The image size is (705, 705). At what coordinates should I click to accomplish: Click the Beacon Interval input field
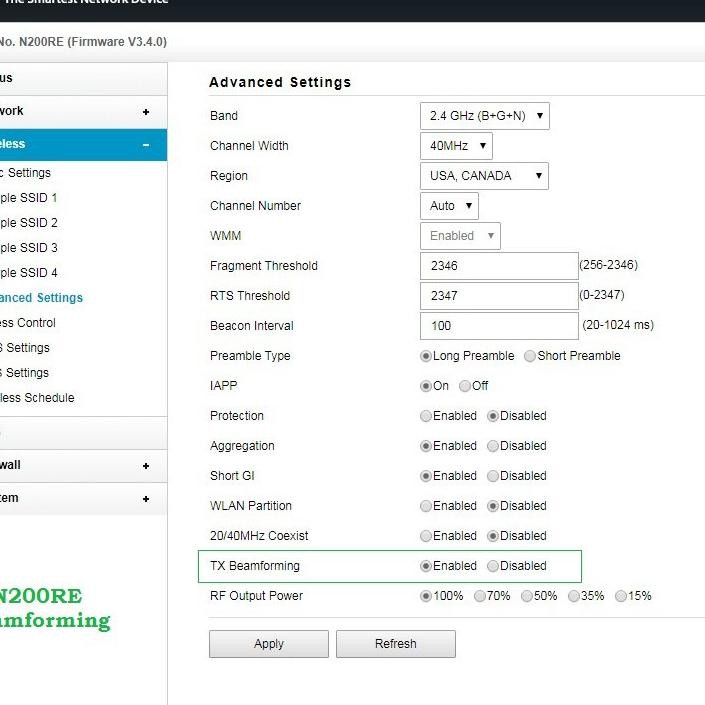pyautogui.click(x=498, y=326)
